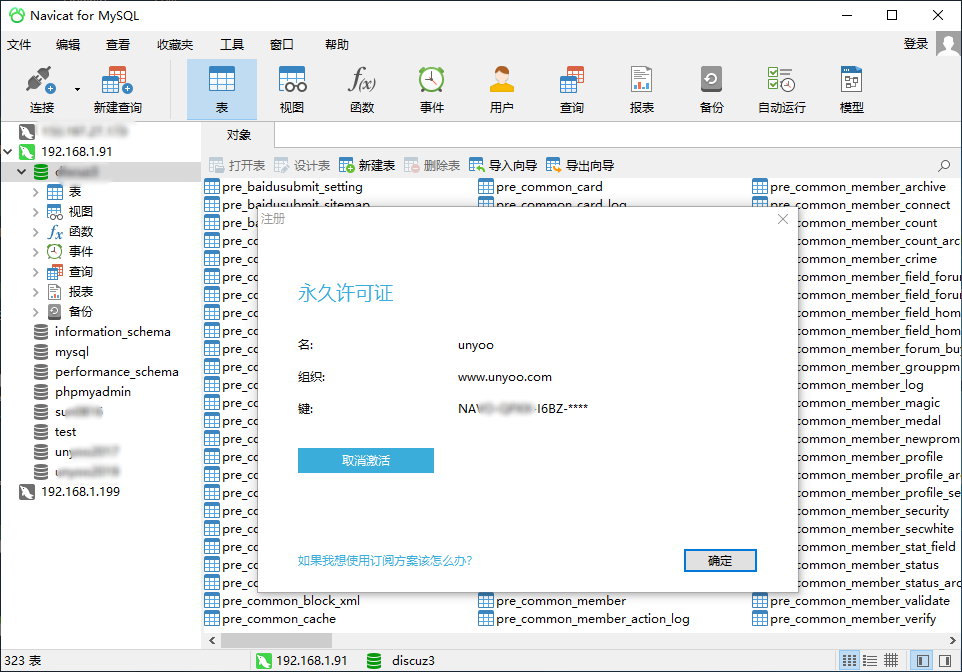Open the 编辑 menu
Screen dimensions: 962x672
click(67, 44)
